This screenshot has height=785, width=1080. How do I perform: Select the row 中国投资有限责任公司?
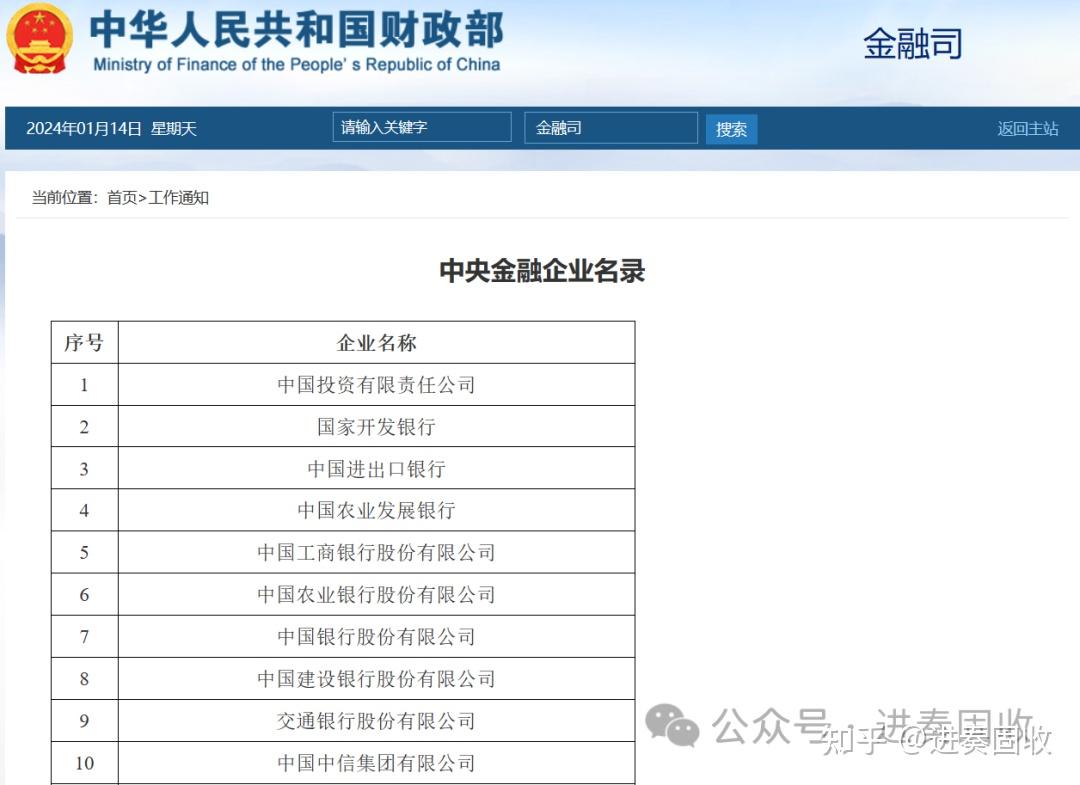click(343, 384)
